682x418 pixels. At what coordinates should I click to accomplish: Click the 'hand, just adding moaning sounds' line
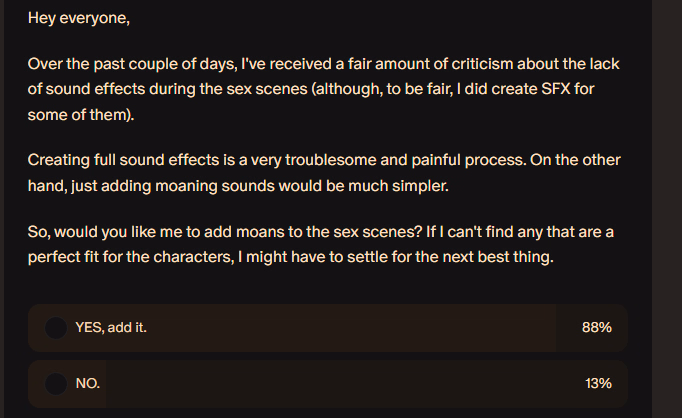(238, 186)
